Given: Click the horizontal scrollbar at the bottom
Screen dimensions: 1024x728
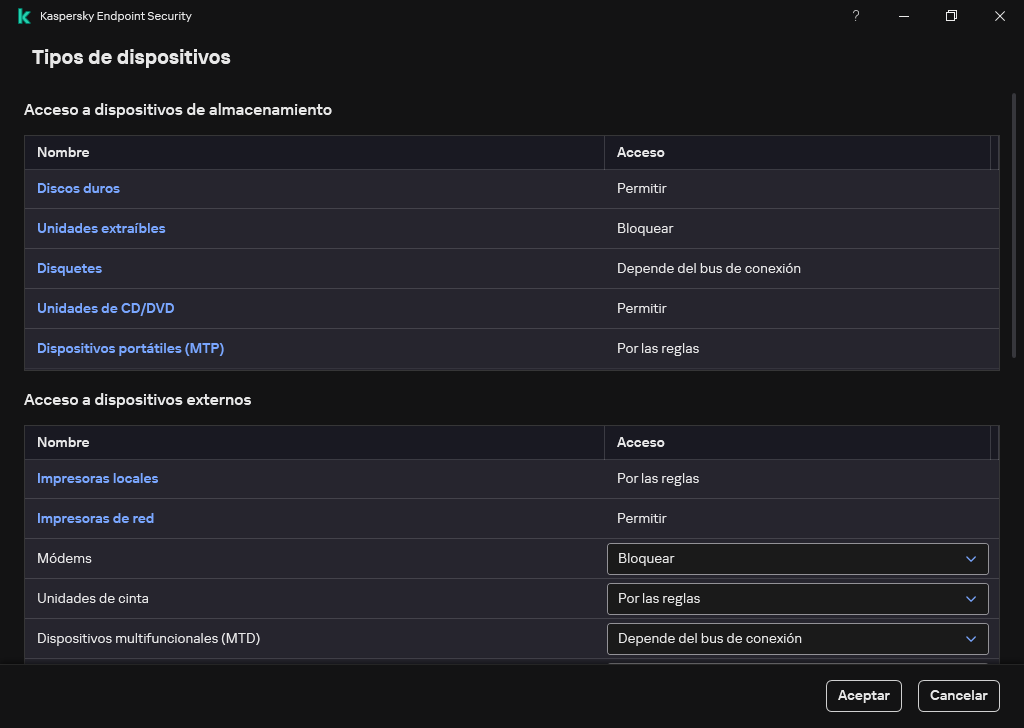Looking at the screenshot, I should coord(512,665).
